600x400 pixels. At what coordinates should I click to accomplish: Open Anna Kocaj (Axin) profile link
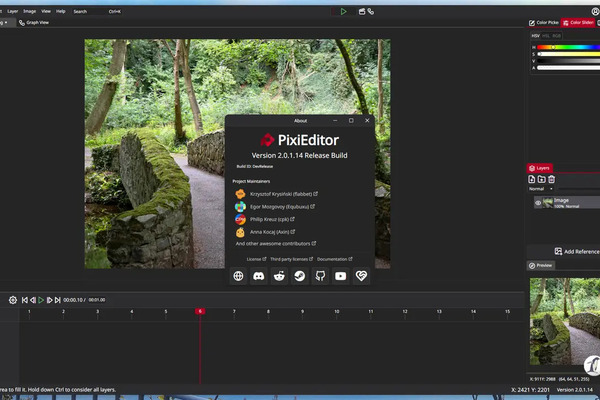click(x=272, y=232)
